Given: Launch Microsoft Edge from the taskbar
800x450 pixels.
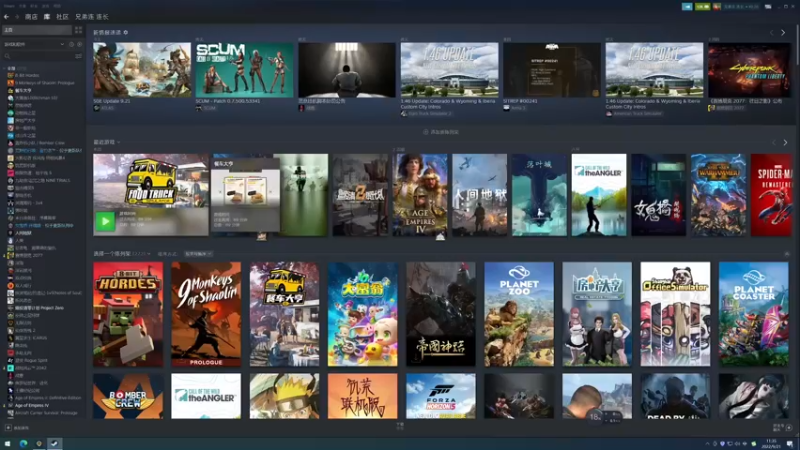Looking at the screenshot, I should coord(23,444).
